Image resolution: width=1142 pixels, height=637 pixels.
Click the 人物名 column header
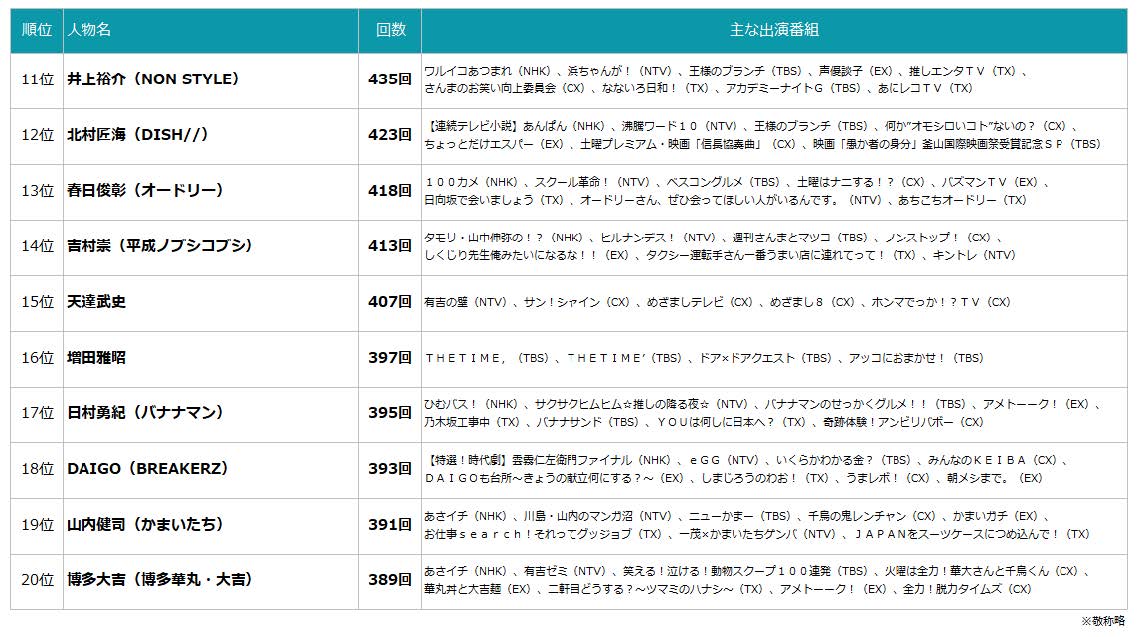click(89, 30)
